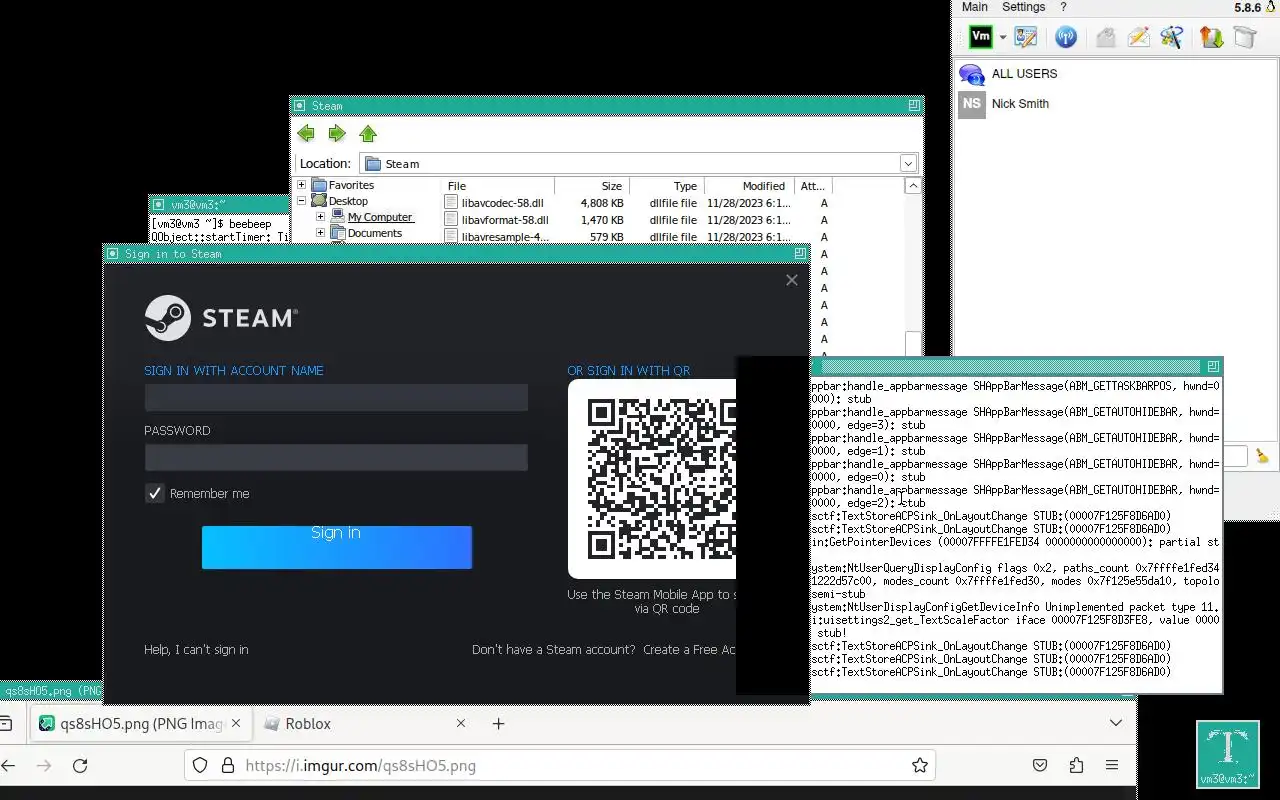Open the status dropdown arrow beside Vm icon

(x=1002, y=38)
